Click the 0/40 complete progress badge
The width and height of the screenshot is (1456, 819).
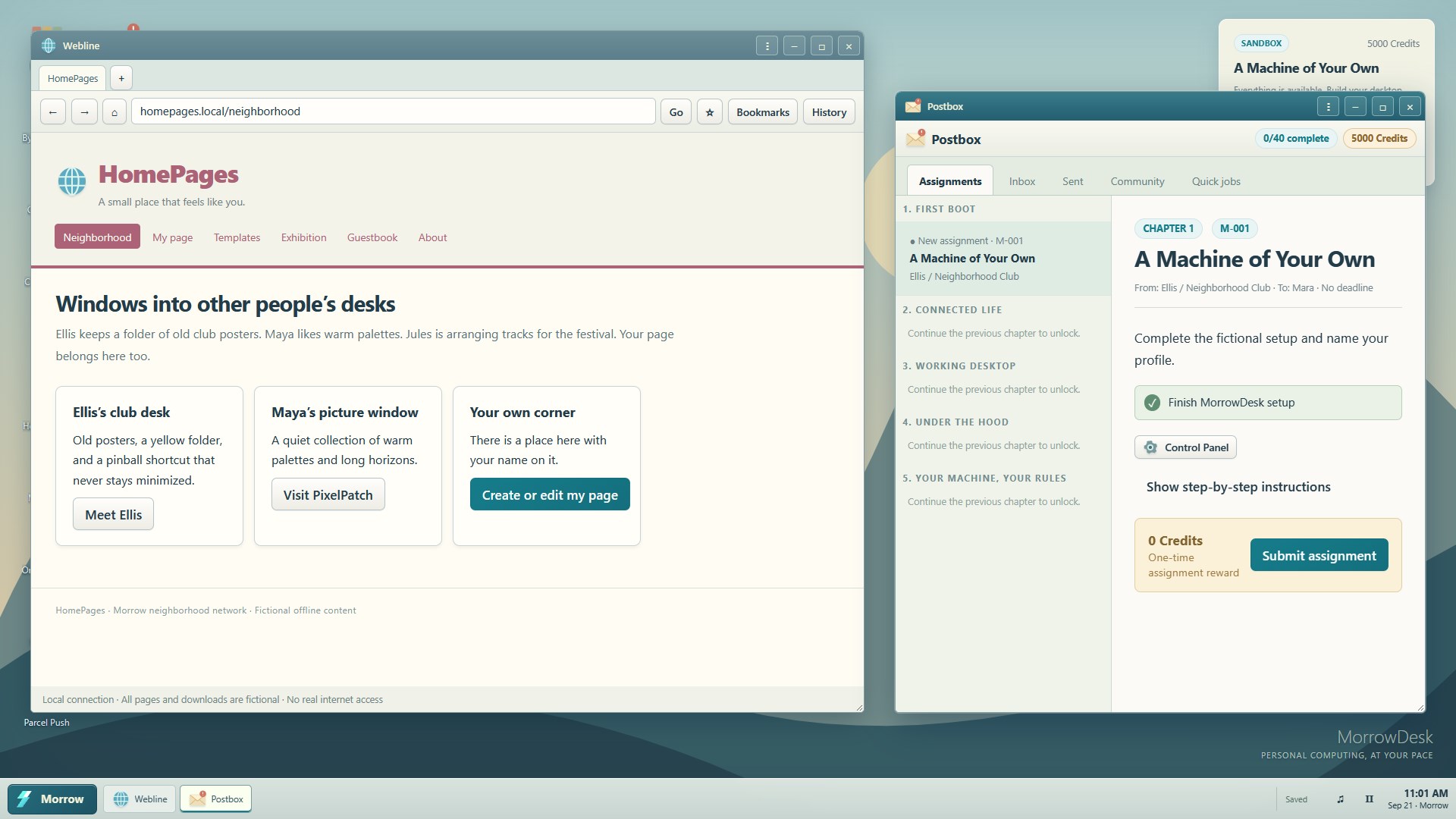point(1296,139)
